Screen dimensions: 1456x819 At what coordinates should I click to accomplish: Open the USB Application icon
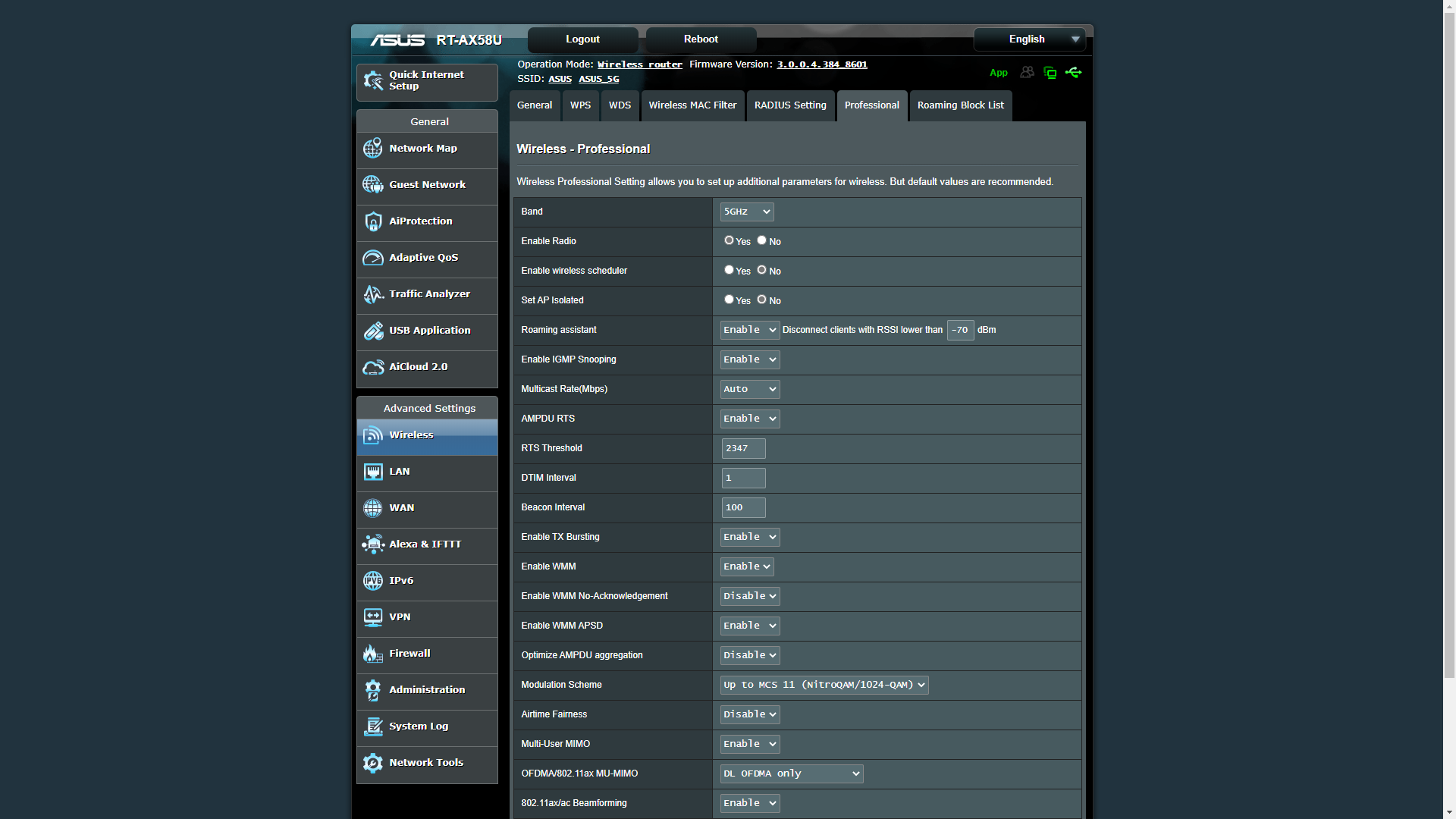point(372,331)
